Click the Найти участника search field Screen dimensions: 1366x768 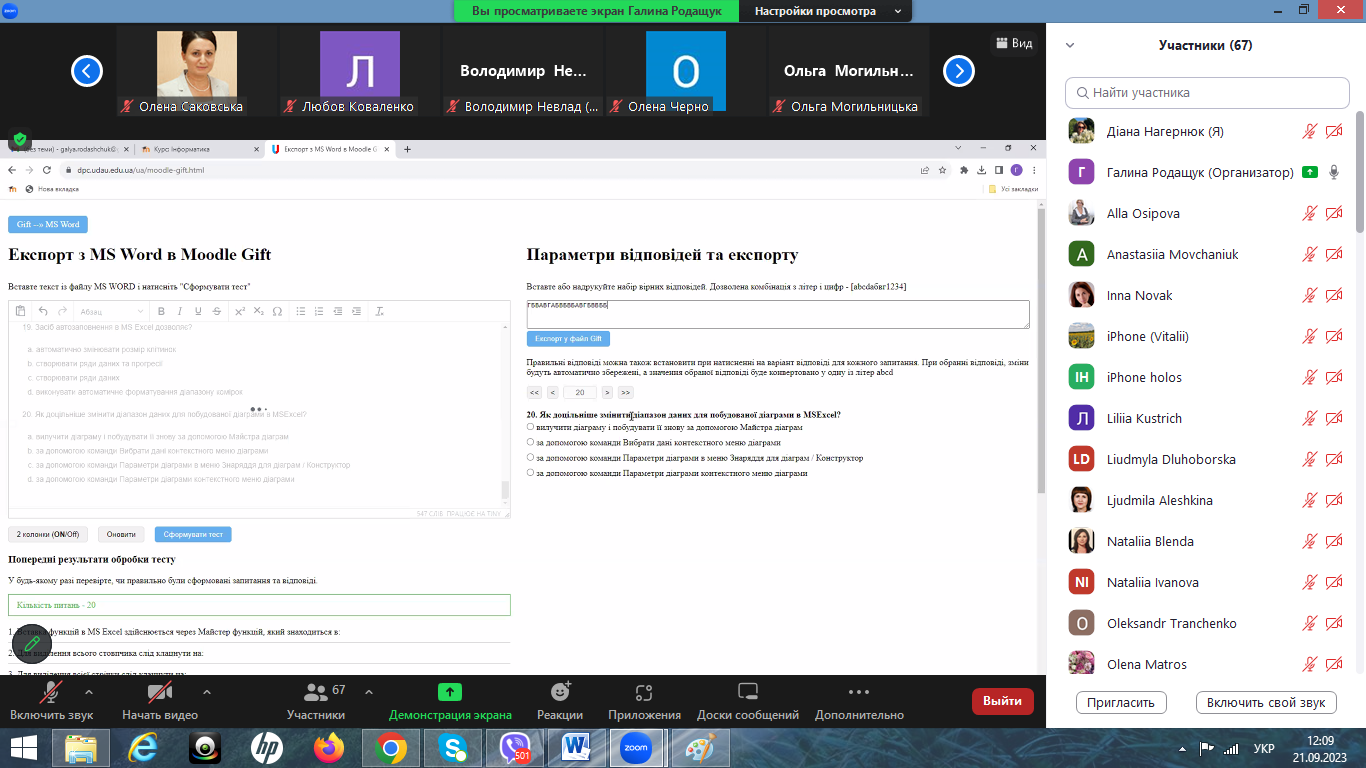click(1207, 92)
